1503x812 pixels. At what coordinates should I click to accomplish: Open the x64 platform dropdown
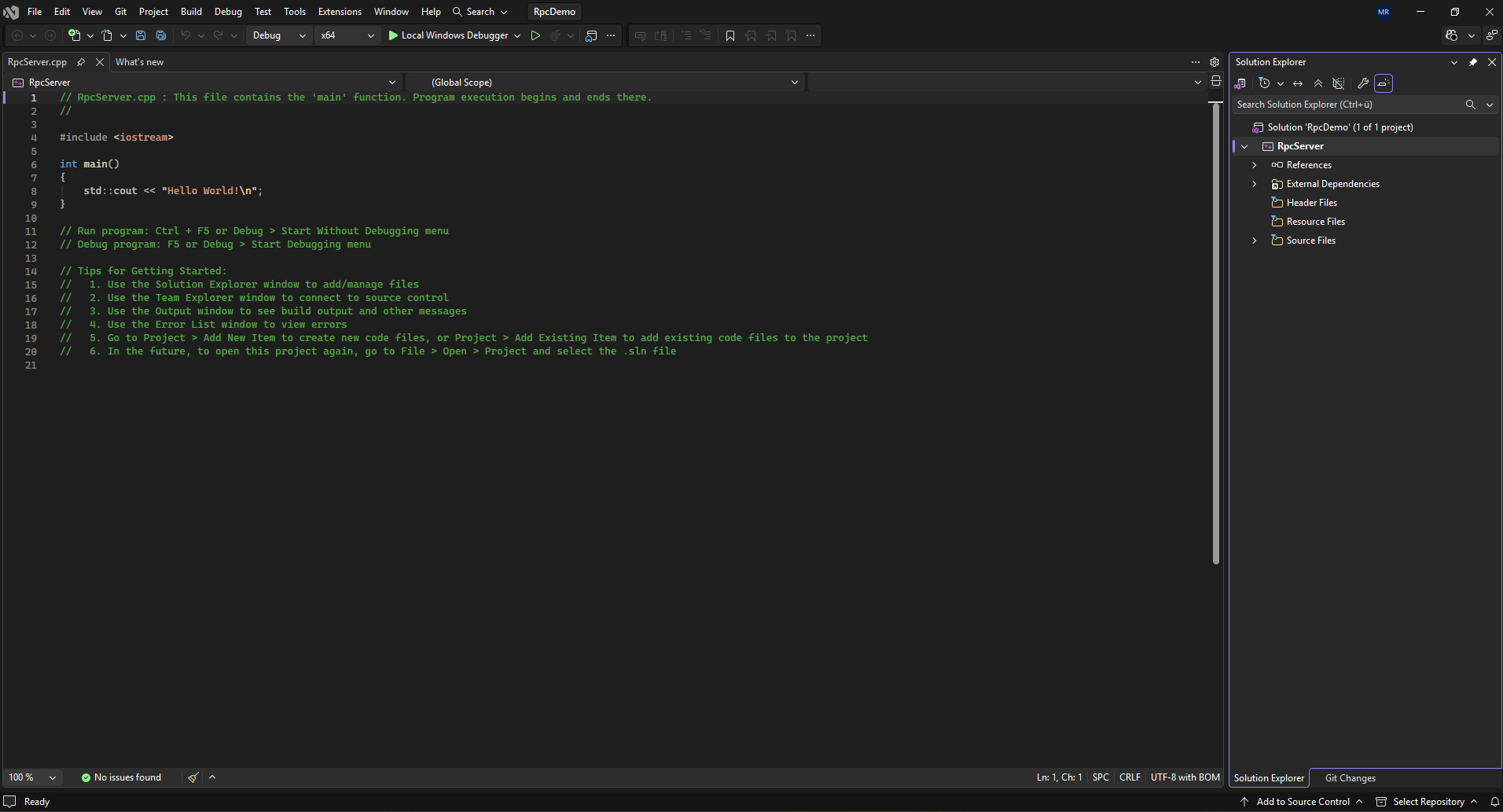pyautogui.click(x=347, y=35)
